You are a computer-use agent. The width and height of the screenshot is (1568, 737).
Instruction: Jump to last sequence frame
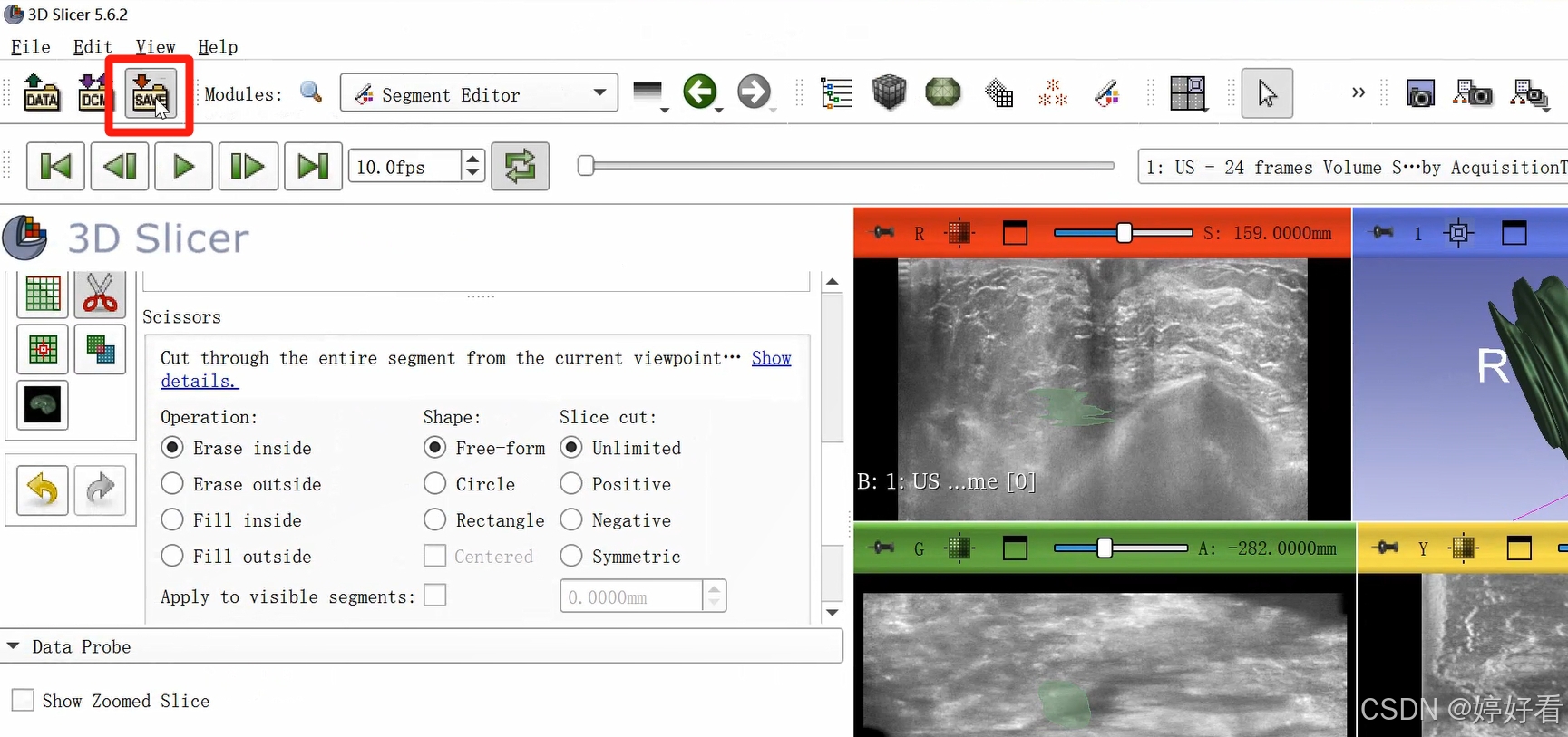[313, 166]
